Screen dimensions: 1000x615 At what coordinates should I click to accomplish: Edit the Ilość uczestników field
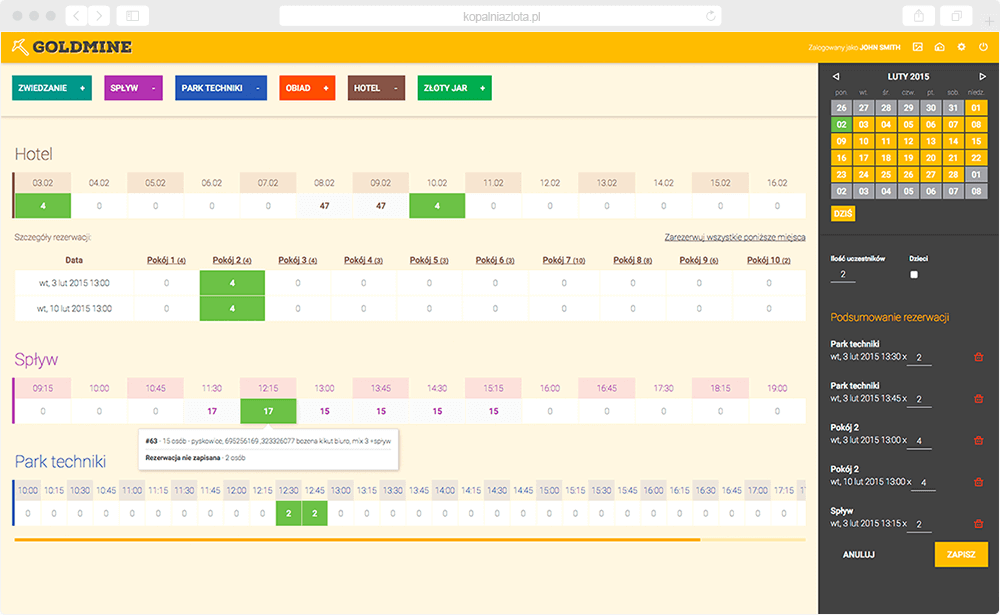(x=843, y=274)
